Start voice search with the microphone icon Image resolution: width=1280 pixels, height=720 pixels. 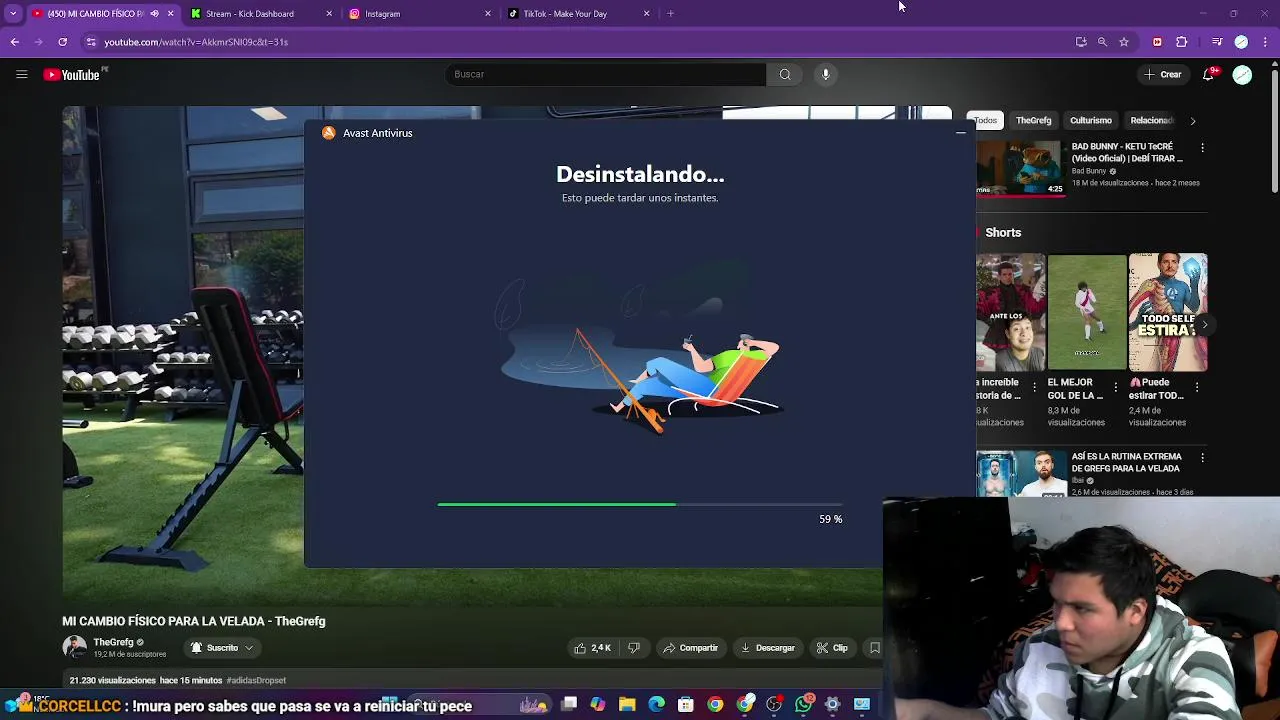(826, 74)
